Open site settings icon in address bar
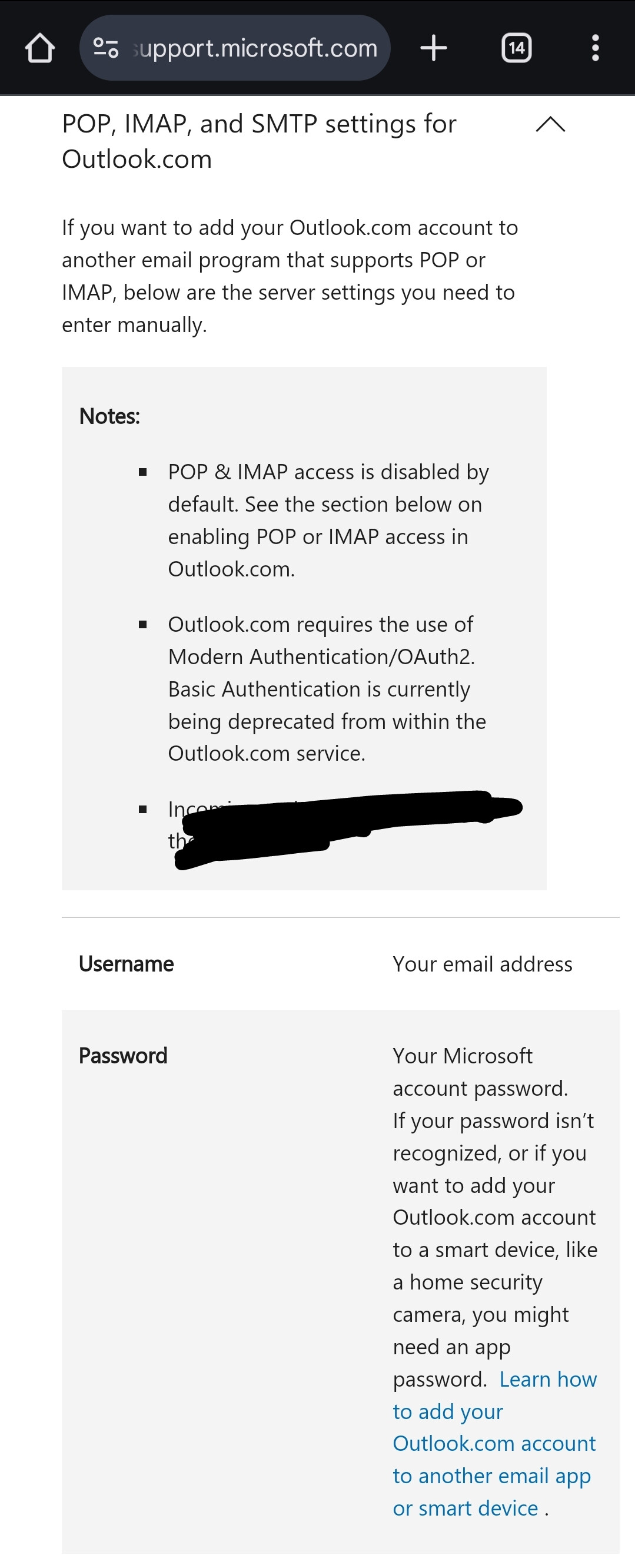 pyautogui.click(x=105, y=48)
